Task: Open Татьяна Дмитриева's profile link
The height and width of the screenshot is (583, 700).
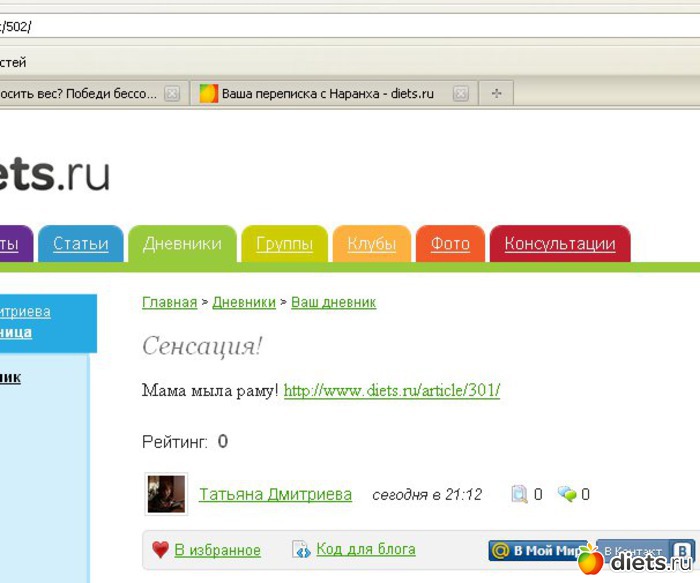Action: 275,495
